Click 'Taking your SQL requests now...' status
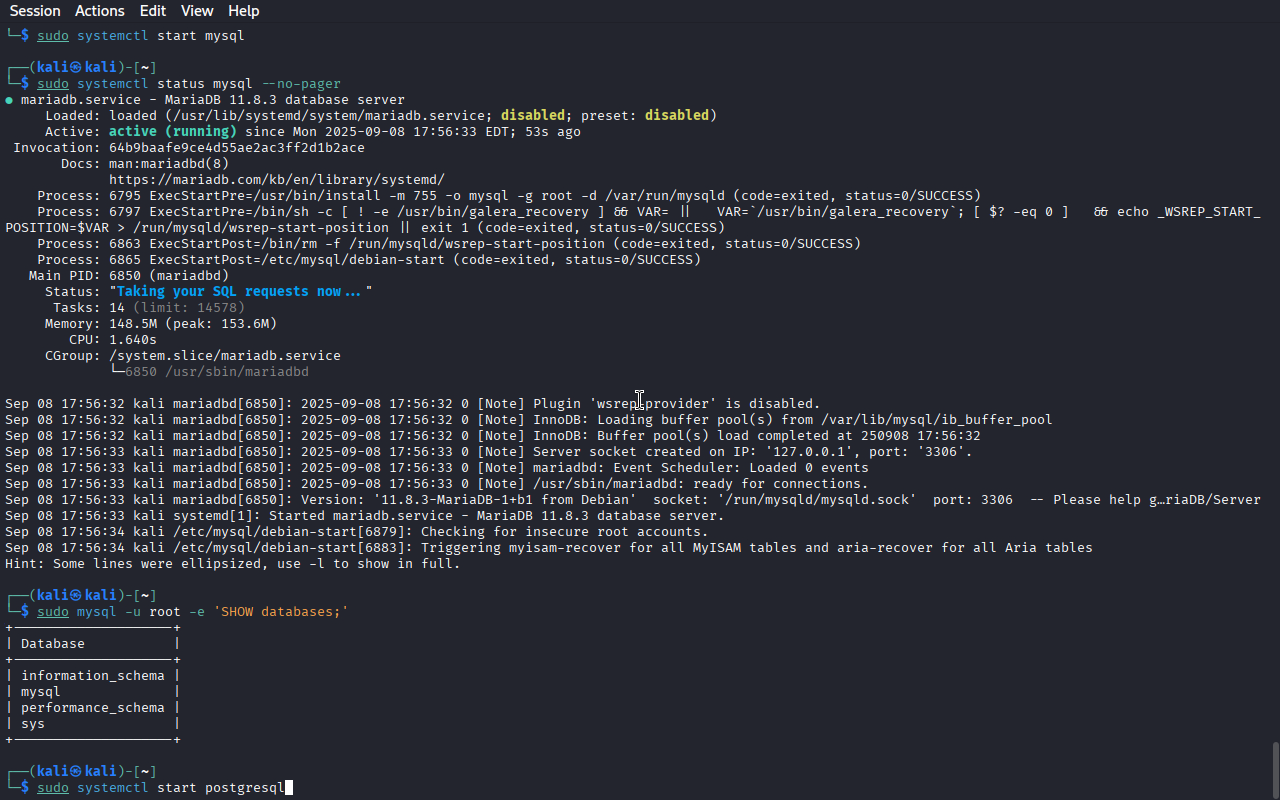This screenshot has width=1280, height=800. tap(241, 291)
